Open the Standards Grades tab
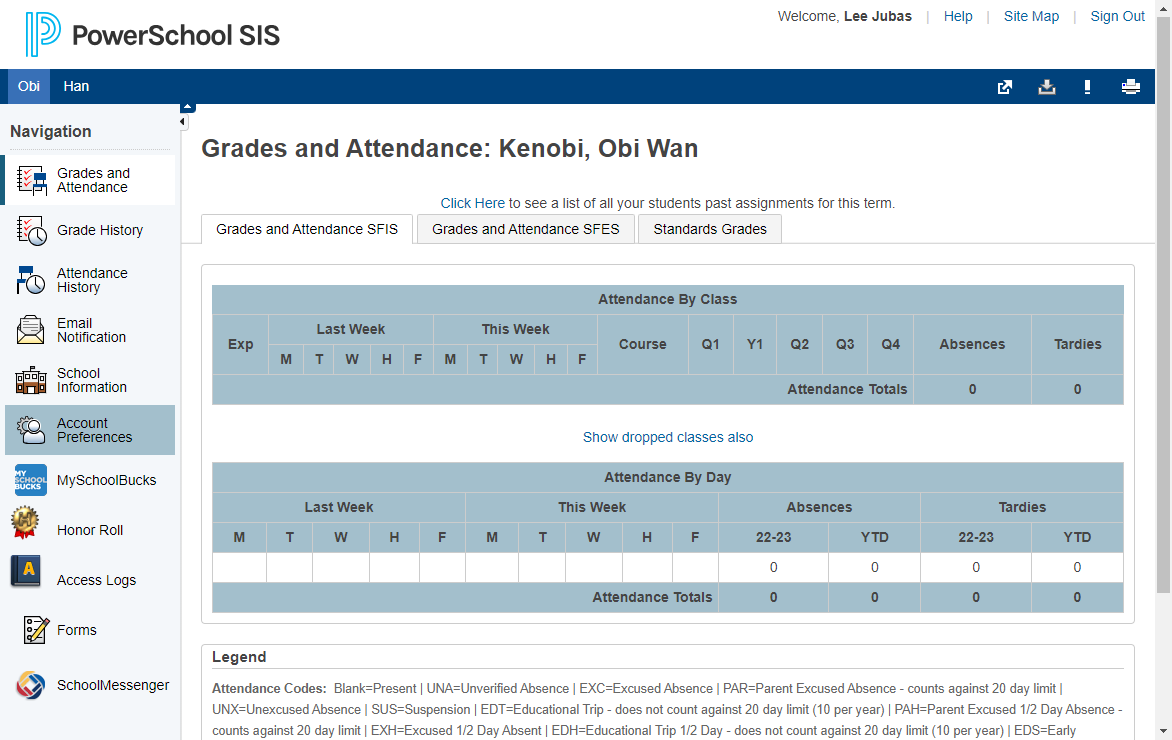This screenshot has height=740, width=1172. [710, 229]
